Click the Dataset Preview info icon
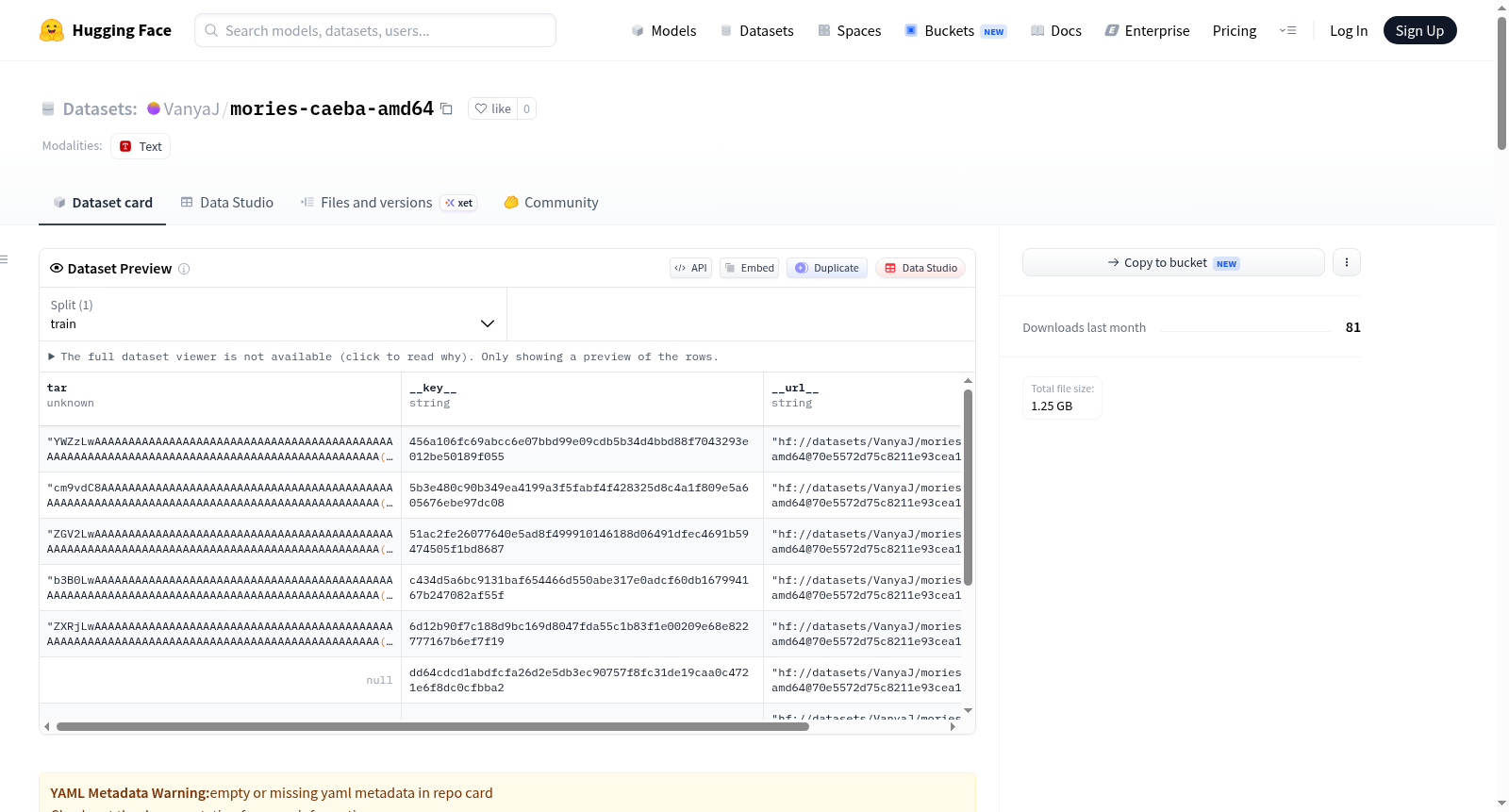 point(184,269)
